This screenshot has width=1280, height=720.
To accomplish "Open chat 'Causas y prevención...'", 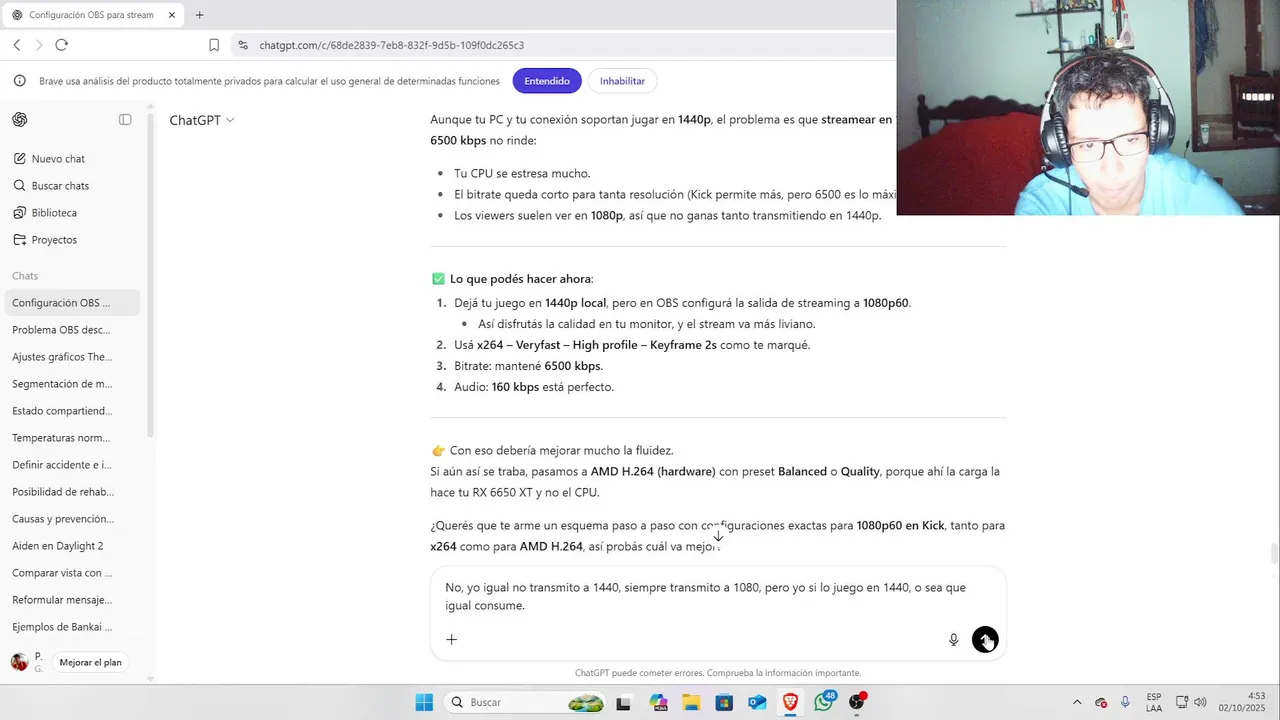I will (73, 519).
